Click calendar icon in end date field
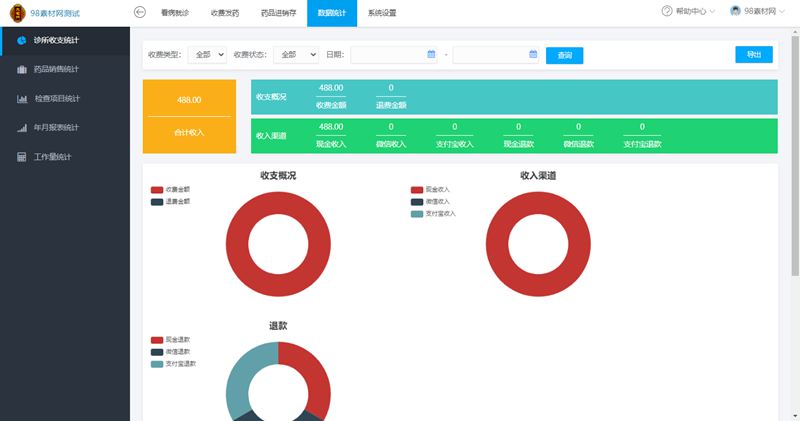The image size is (800, 421). coord(533,55)
